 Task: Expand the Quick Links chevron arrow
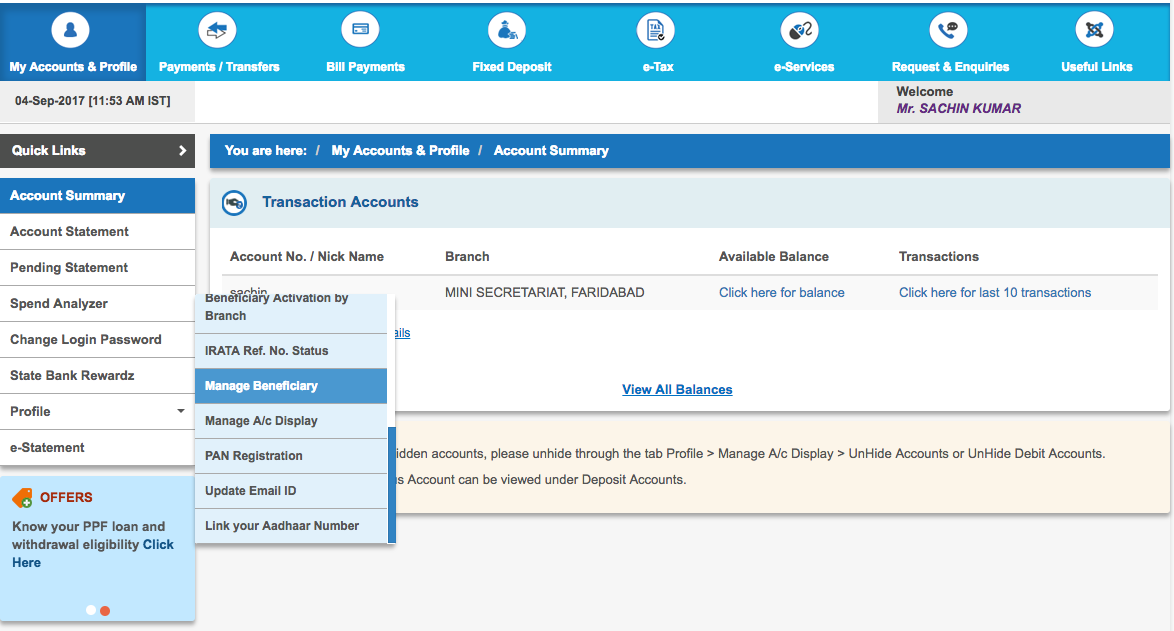pos(182,150)
